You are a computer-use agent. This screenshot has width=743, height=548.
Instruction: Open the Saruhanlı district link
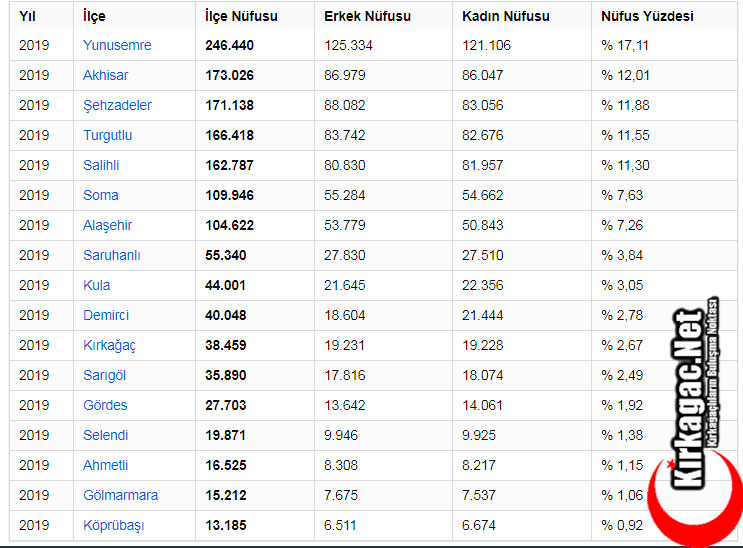(111, 256)
